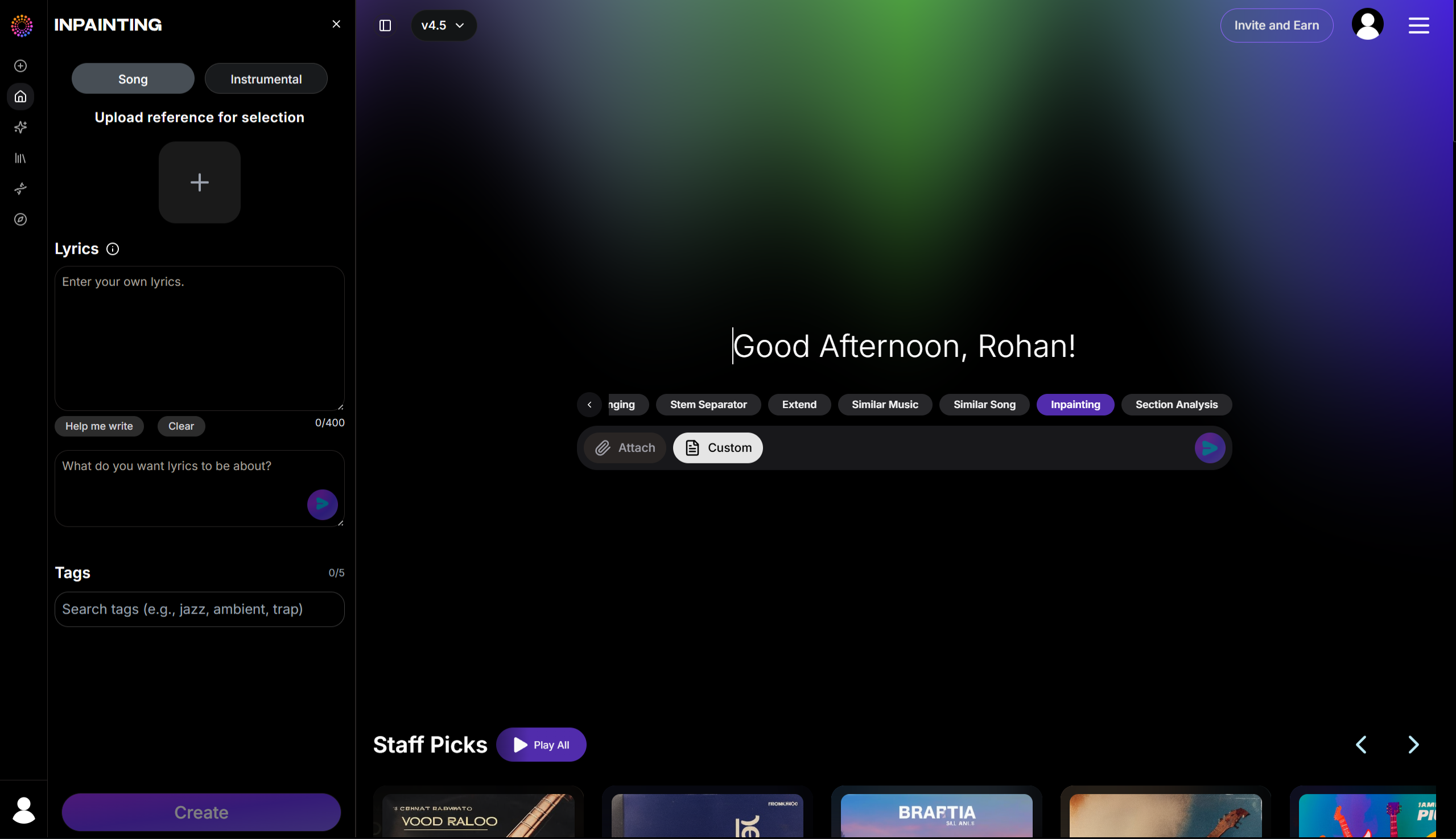
Task: Click the sparkle stars icon in sidebar
Action: (20, 128)
